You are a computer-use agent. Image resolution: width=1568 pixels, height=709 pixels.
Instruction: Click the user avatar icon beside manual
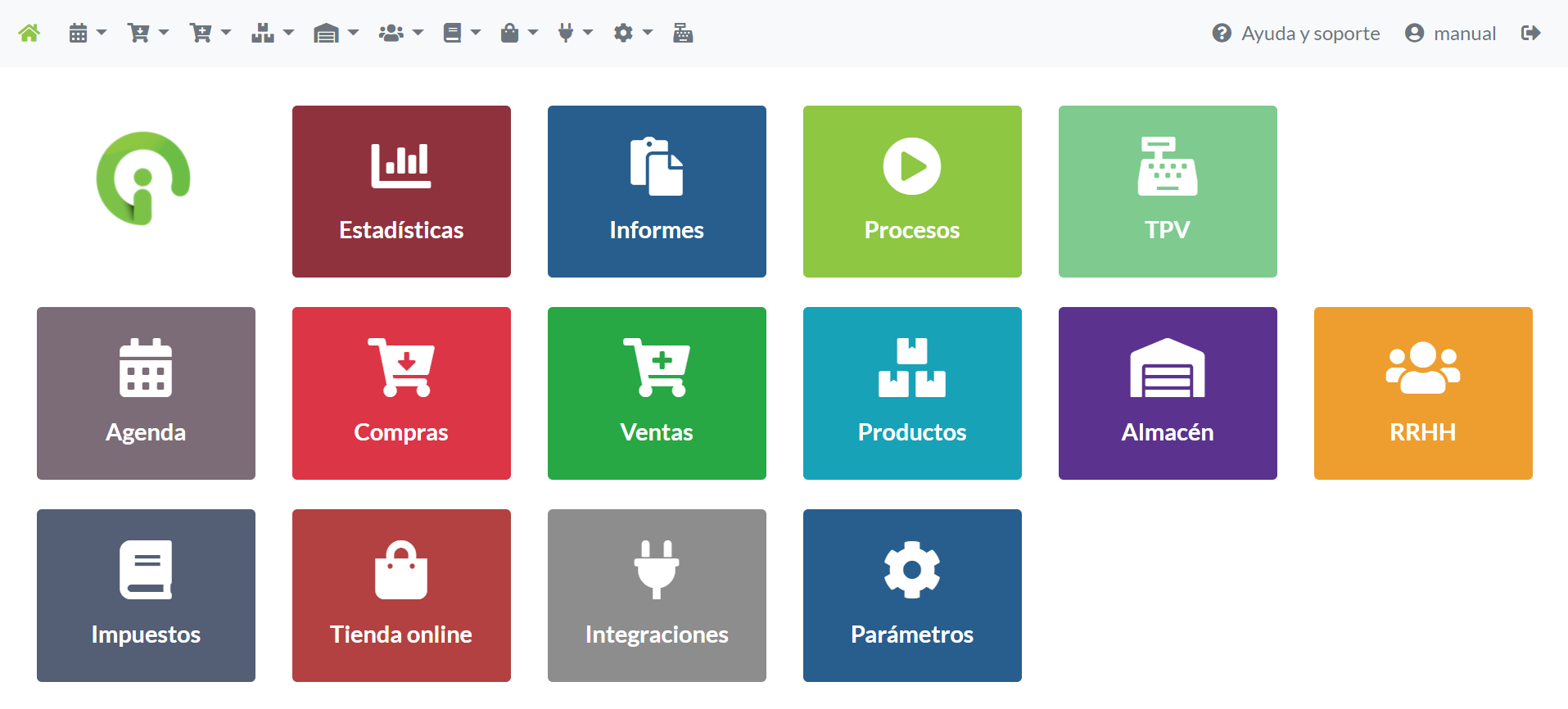[x=1414, y=33]
